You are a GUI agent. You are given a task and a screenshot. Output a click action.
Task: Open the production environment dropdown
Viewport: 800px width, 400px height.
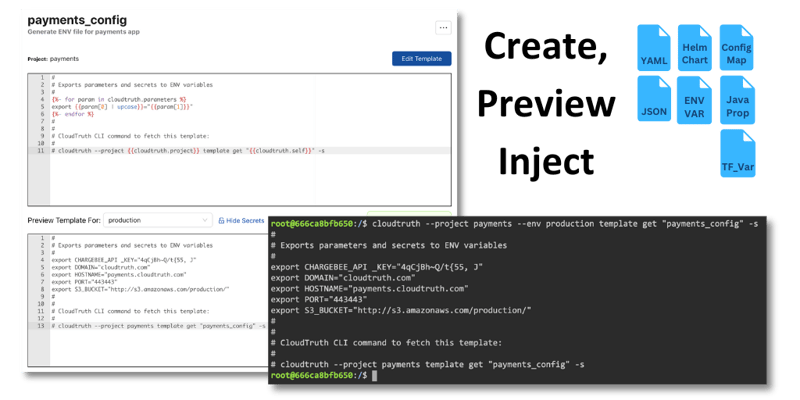click(157, 220)
